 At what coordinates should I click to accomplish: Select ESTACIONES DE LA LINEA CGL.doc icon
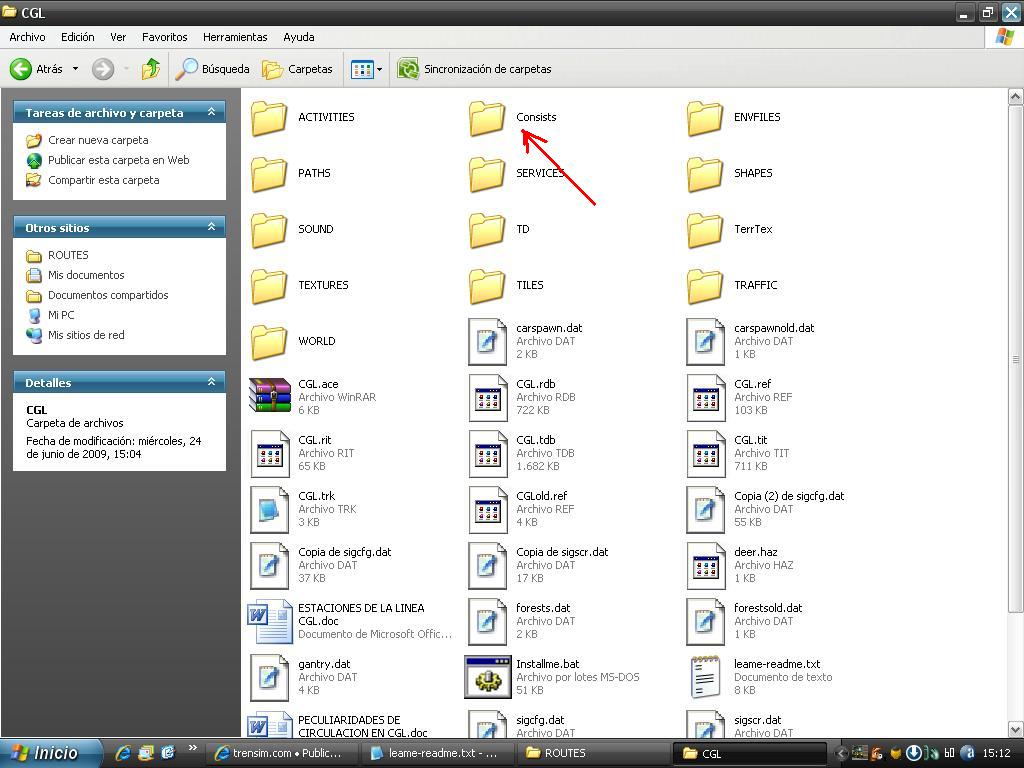[x=269, y=621]
